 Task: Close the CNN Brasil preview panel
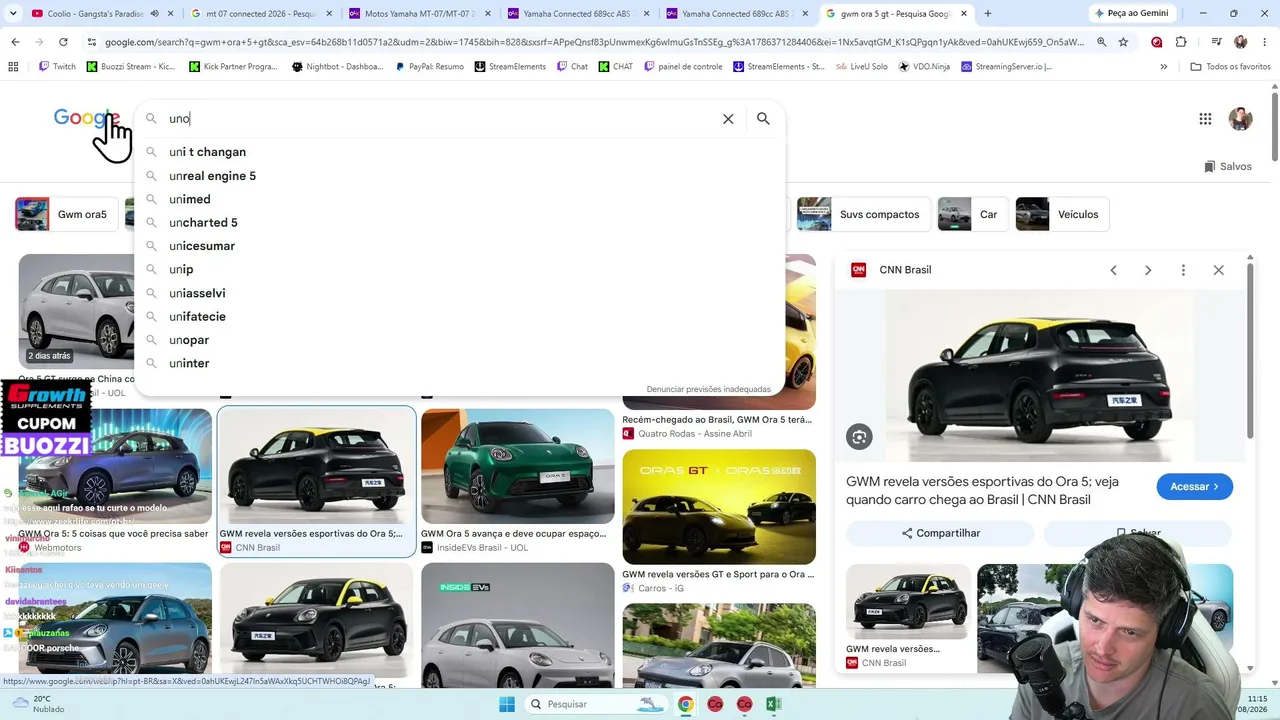click(1218, 270)
